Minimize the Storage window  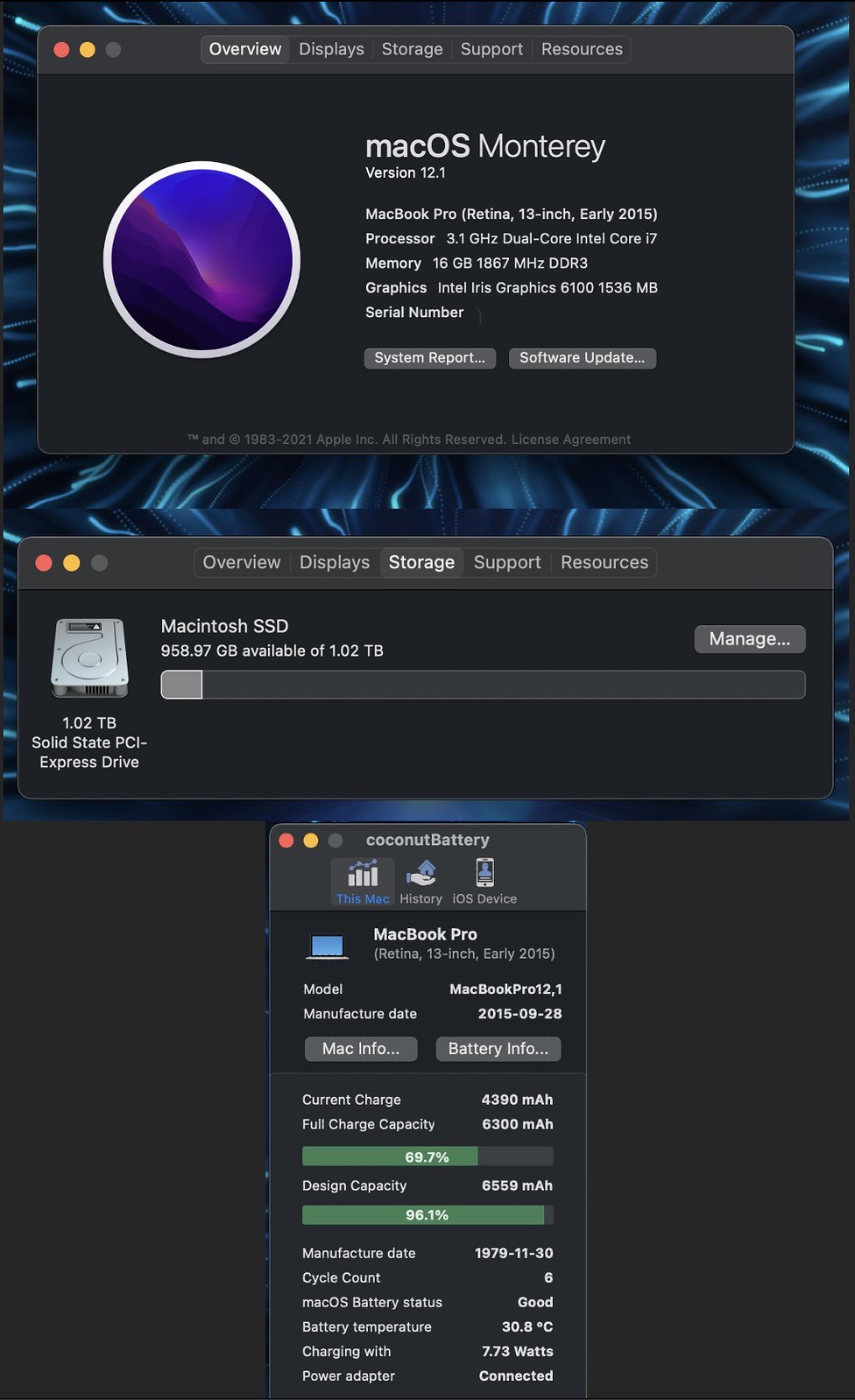tap(72, 563)
